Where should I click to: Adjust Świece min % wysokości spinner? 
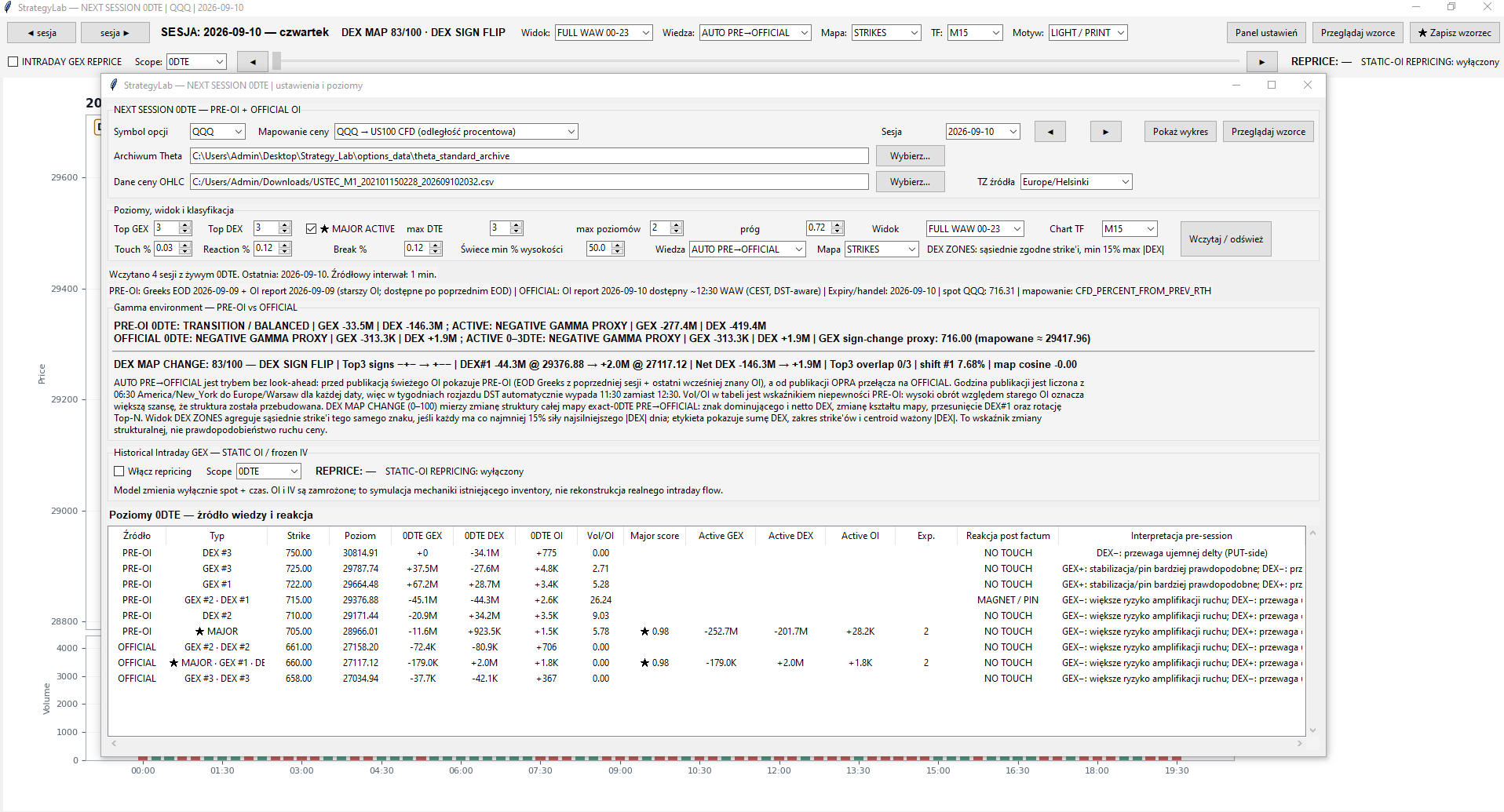coord(618,249)
